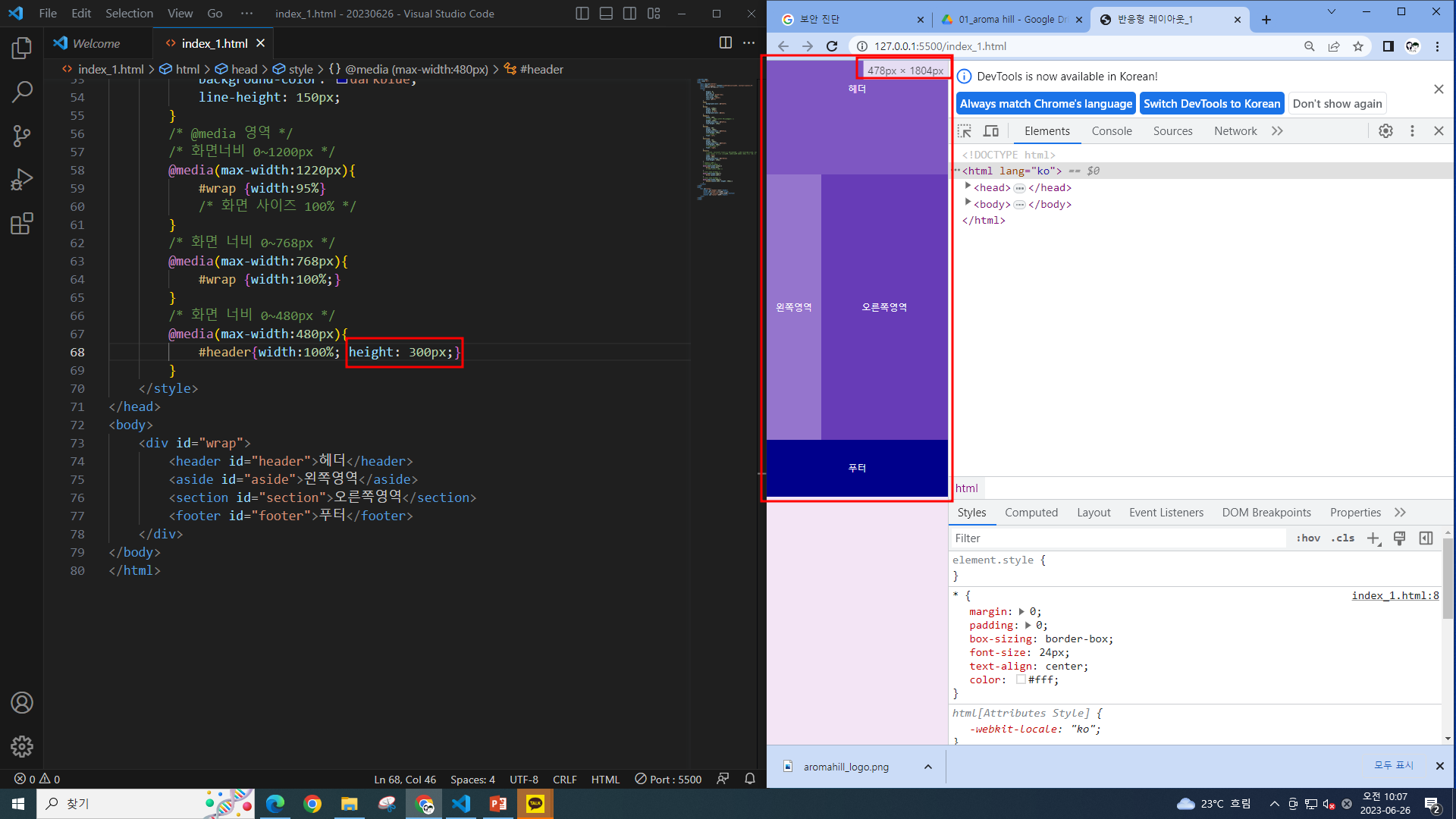Toggle the .cls class editor
This screenshot has width=1456, height=819.
[x=1342, y=538]
